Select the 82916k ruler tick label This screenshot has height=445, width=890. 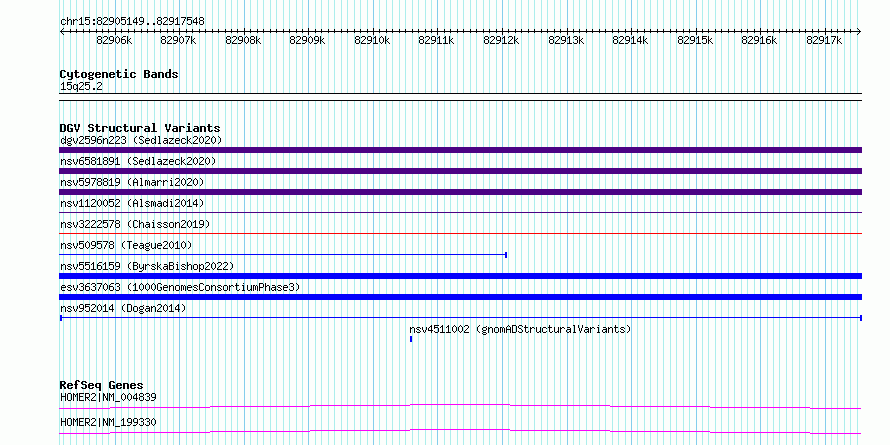click(x=759, y=40)
